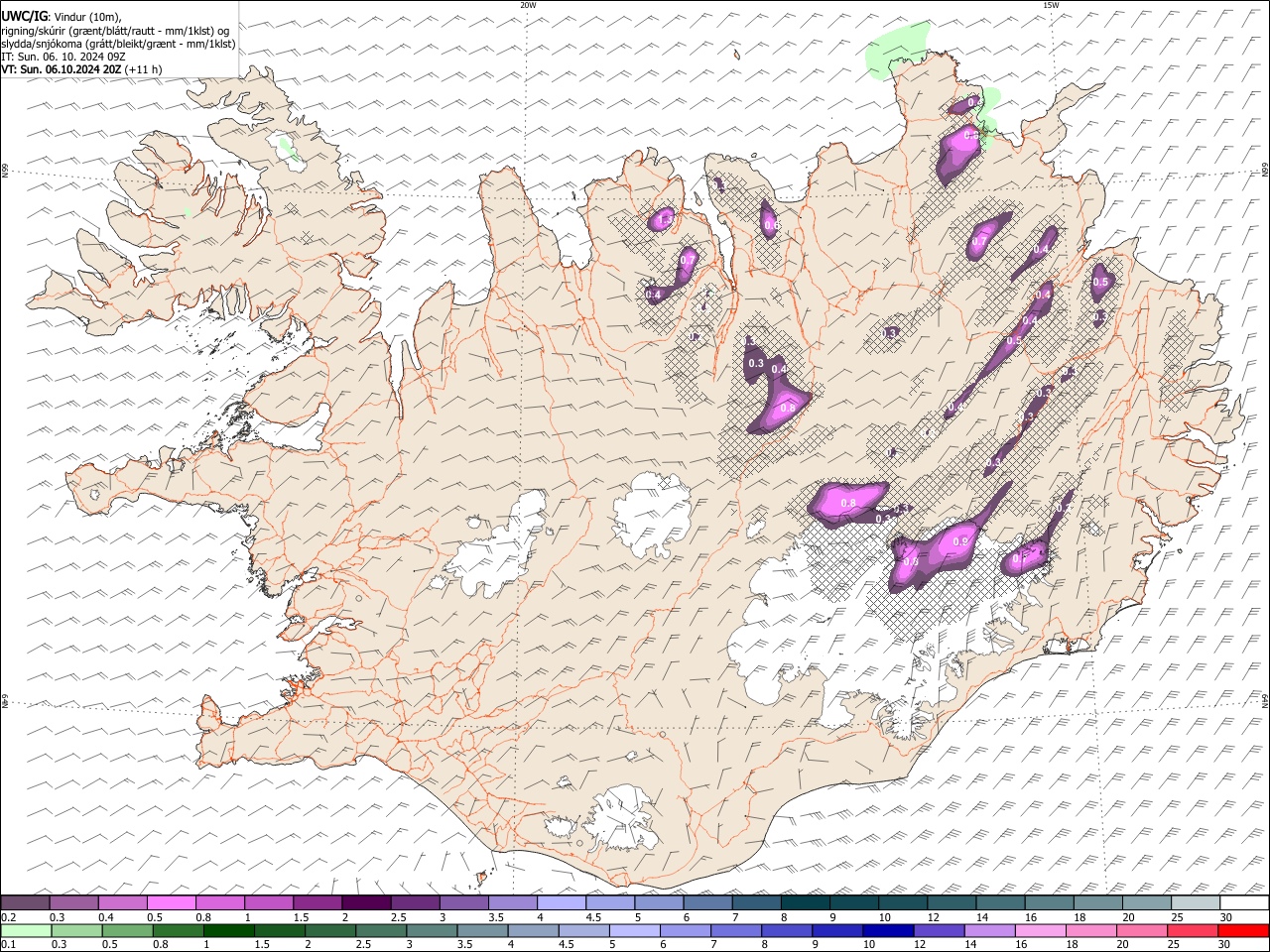
Task: Click the '0.9' precipitation value on the map
Action: 959,542
